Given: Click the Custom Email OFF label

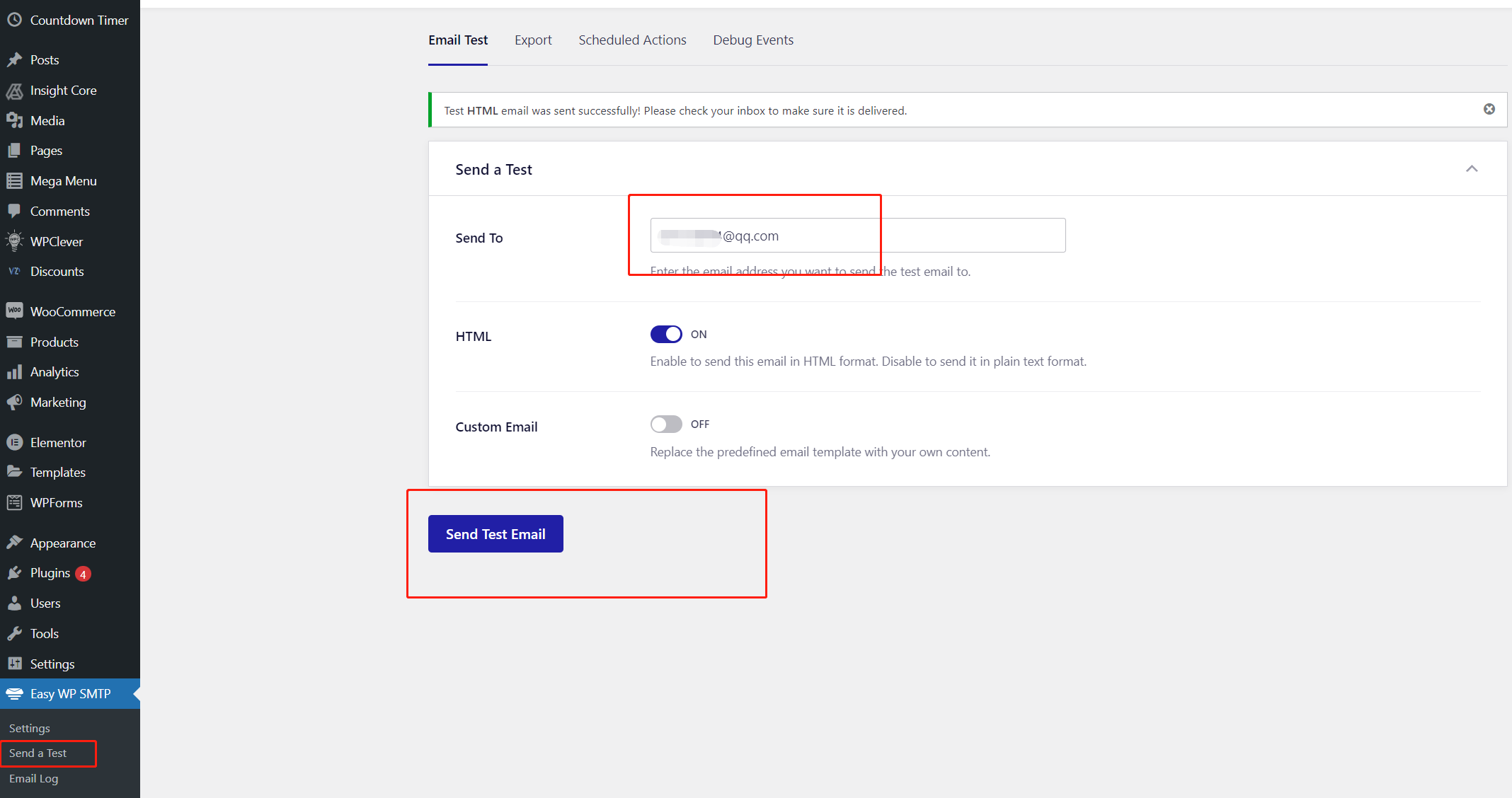Looking at the screenshot, I should click(x=700, y=424).
